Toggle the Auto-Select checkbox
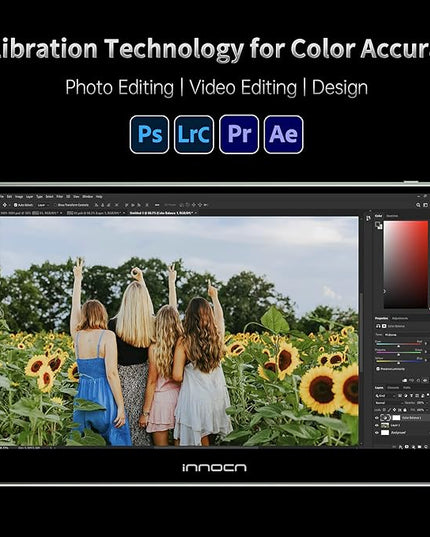This screenshot has height=537, width=430. [15, 205]
